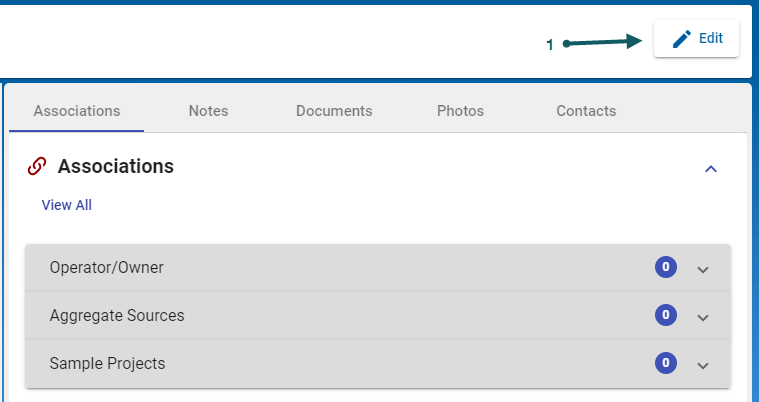The width and height of the screenshot is (759, 402).
Task: Select the Sample Projects row label
Action: pos(107,363)
